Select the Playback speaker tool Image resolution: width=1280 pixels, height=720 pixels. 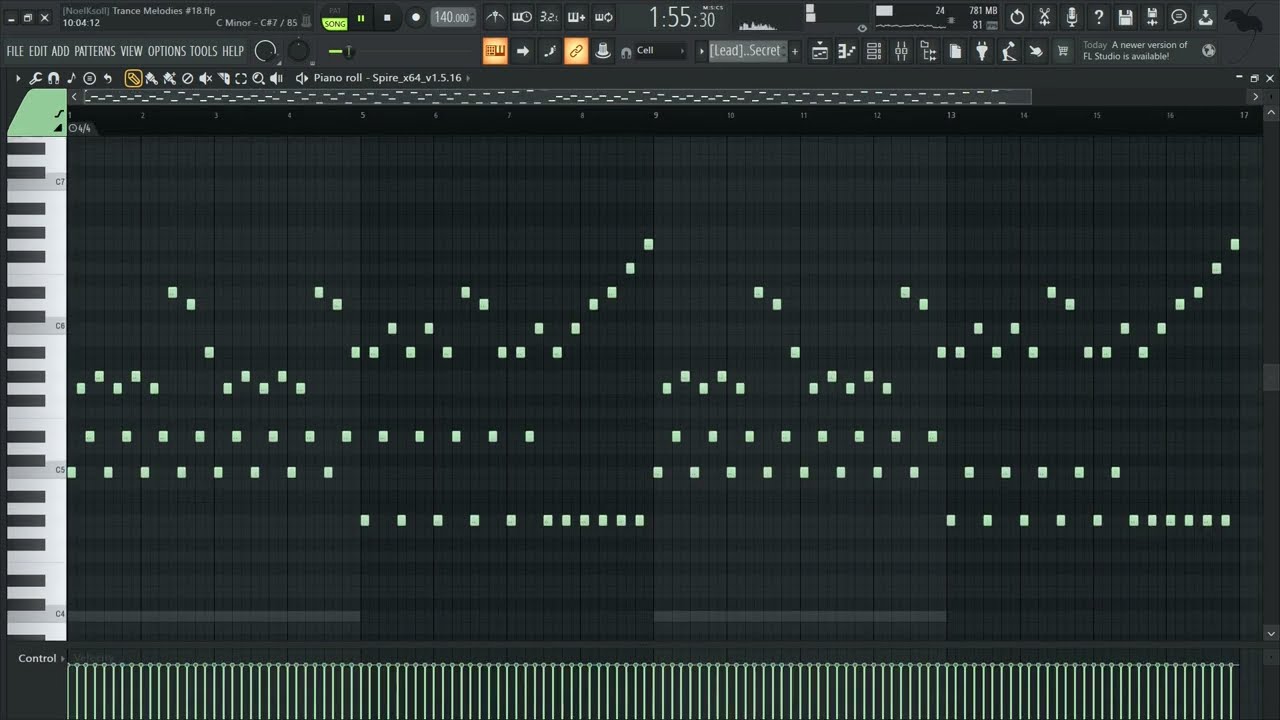[276, 78]
